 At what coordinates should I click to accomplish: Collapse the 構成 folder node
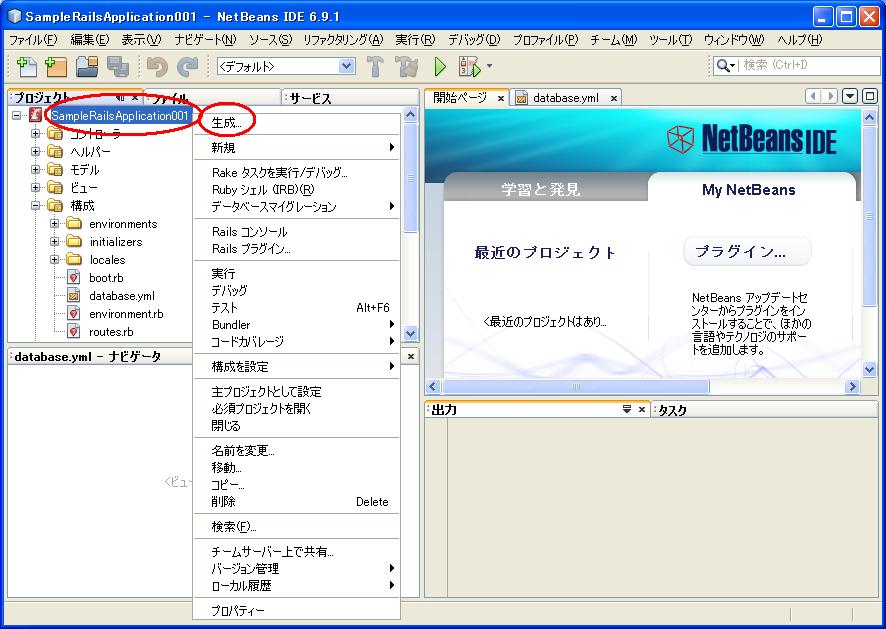(x=35, y=205)
